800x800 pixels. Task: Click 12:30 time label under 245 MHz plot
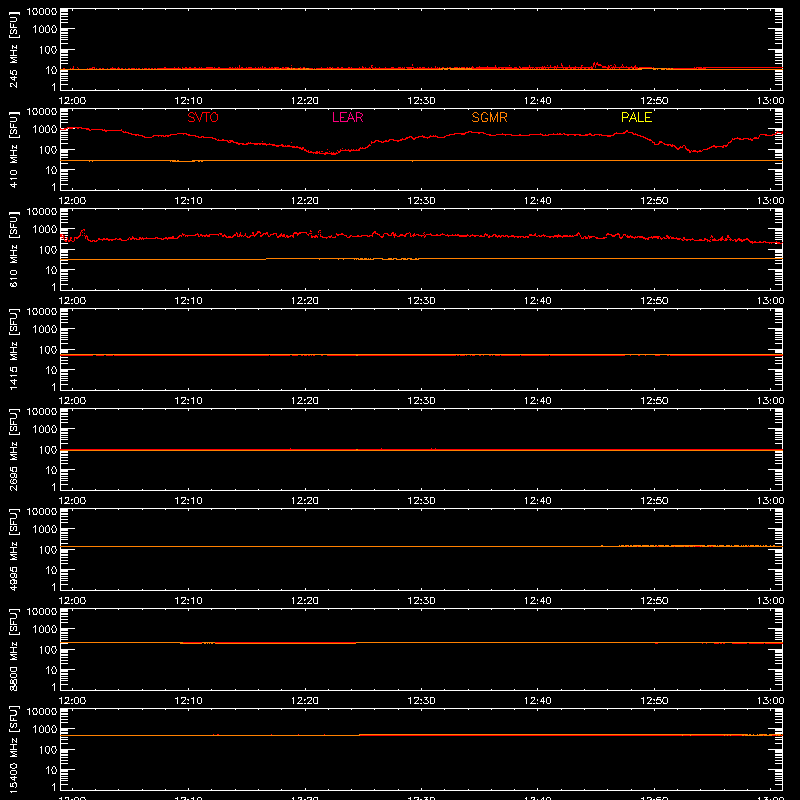tap(421, 101)
